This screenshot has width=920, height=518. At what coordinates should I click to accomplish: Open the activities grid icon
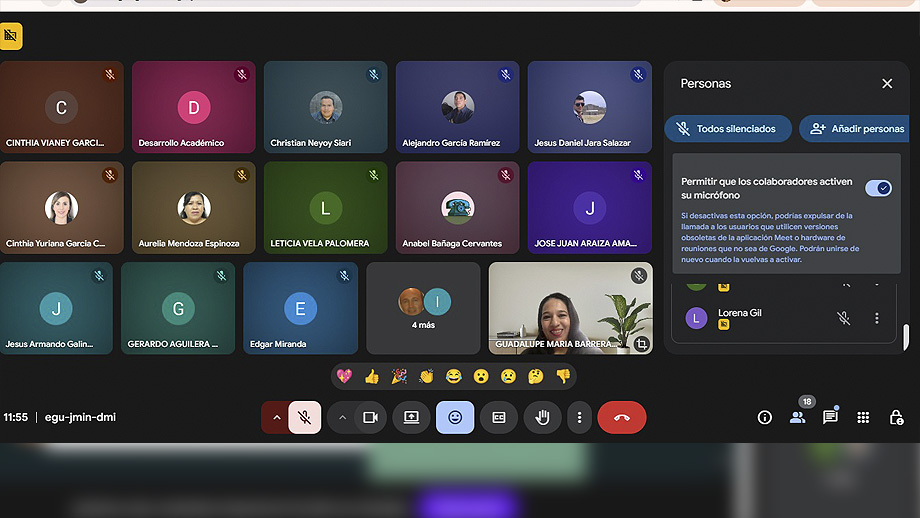(x=863, y=417)
